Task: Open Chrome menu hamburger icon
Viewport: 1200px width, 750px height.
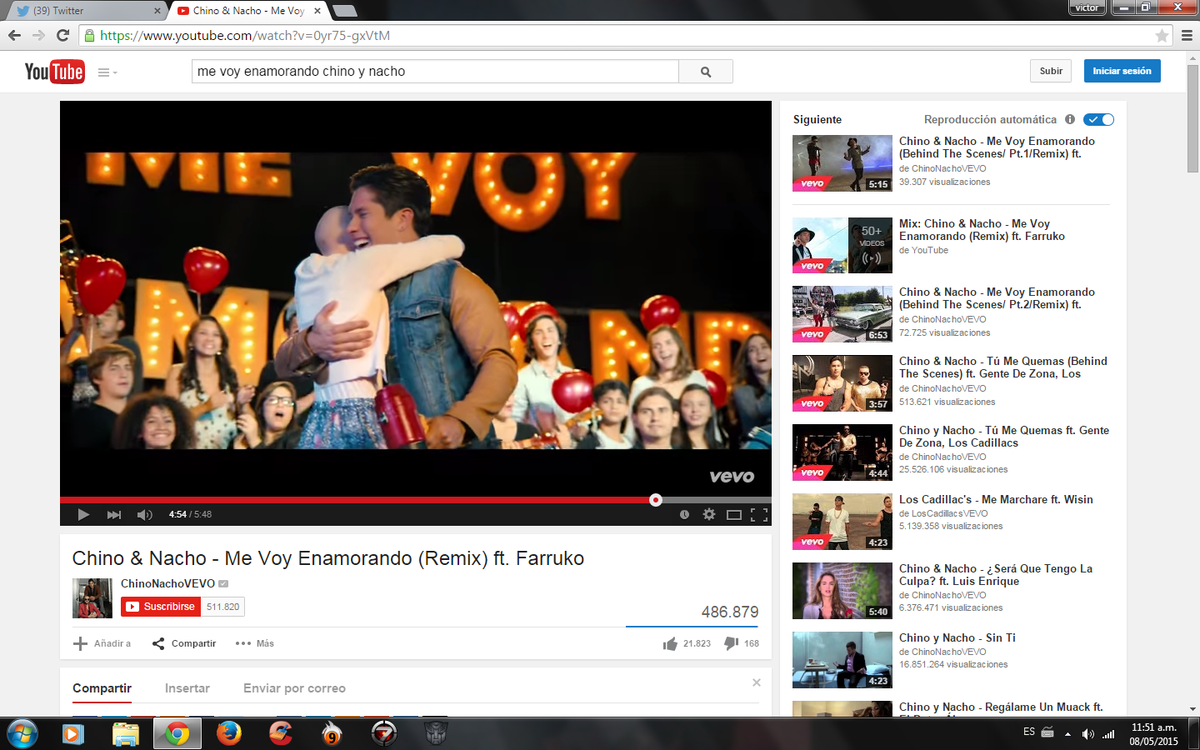Action: coord(1186,35)
